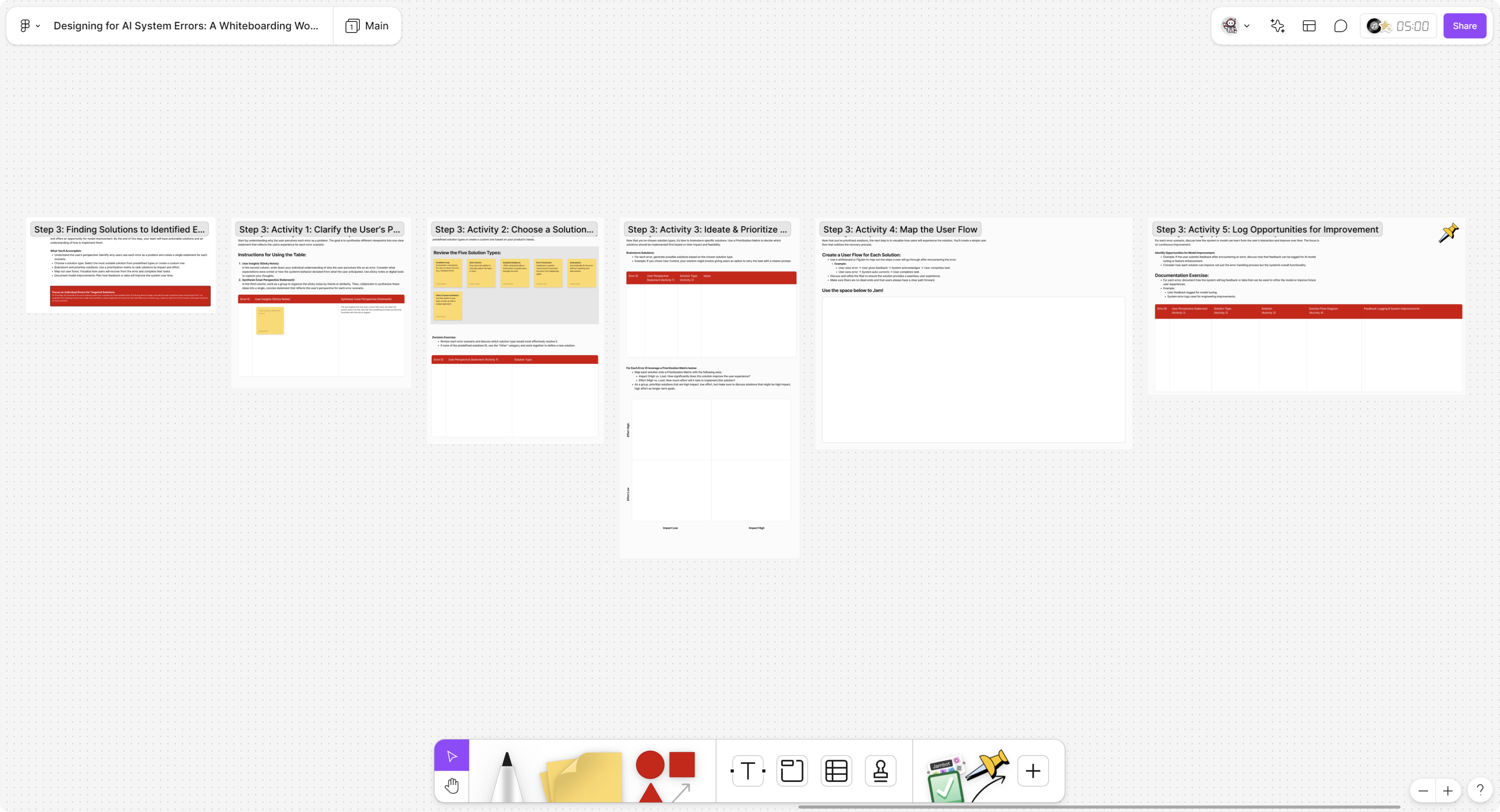The image size is (1500, 812).
Task: Open the help question mark button
Action: pyautogui.click(x=1480, y=790)
